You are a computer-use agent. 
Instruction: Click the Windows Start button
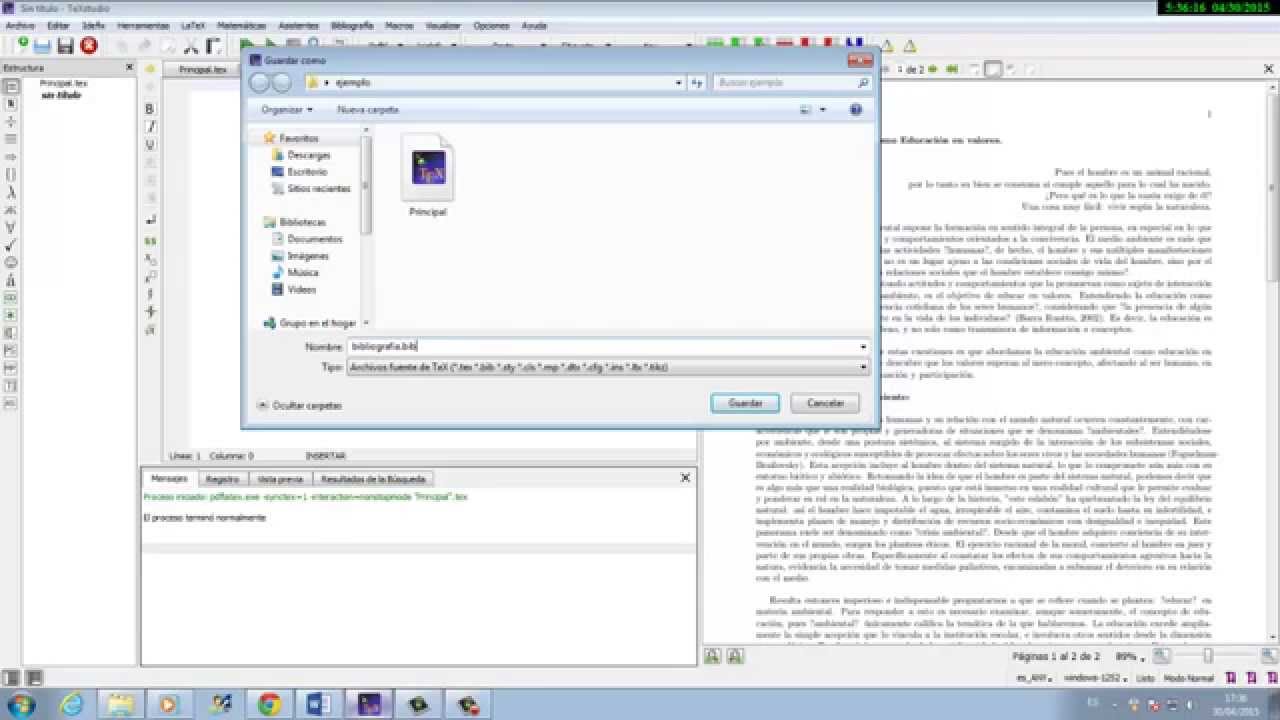[20, 704]
